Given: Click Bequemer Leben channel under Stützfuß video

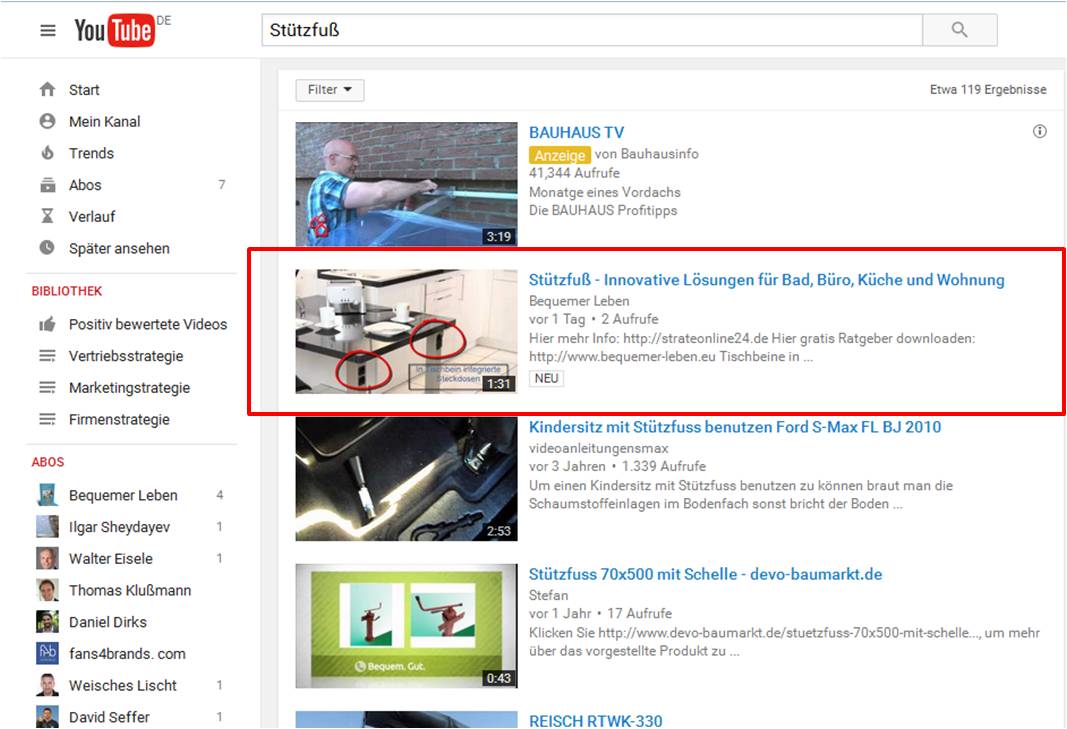Looking at the screenshot, I should click(x=579, y=301).
